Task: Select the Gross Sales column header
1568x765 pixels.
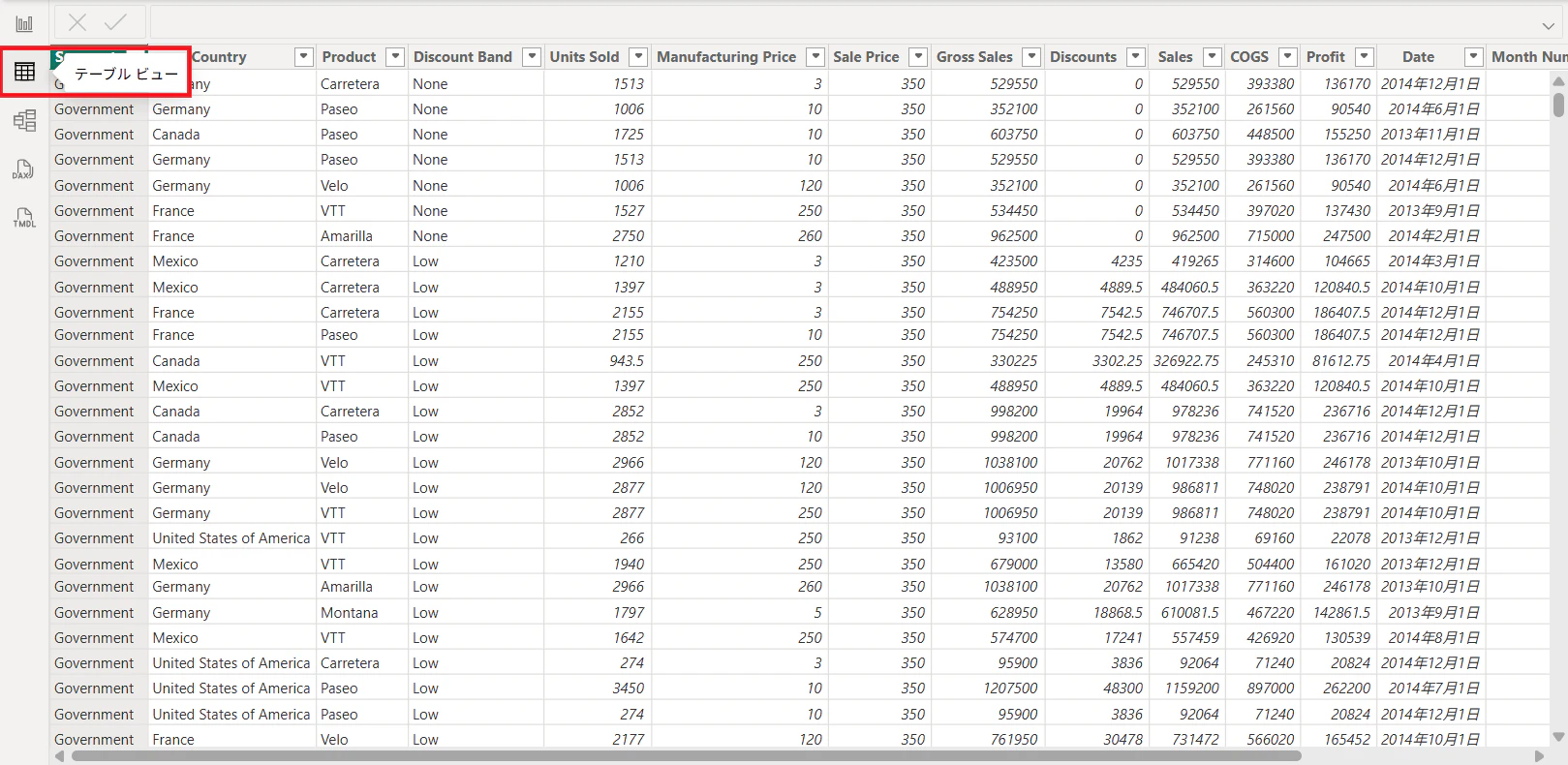Action: pos(974,57)
